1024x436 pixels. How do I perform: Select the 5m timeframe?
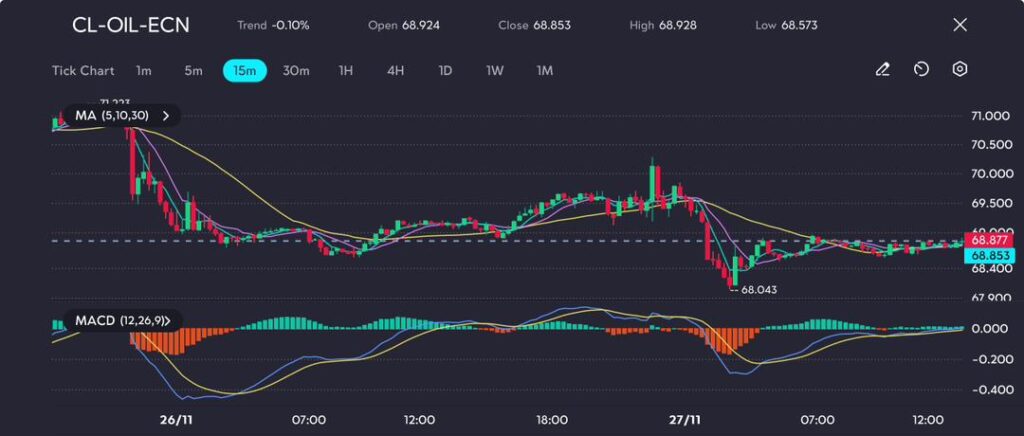[x=193, y=71]
